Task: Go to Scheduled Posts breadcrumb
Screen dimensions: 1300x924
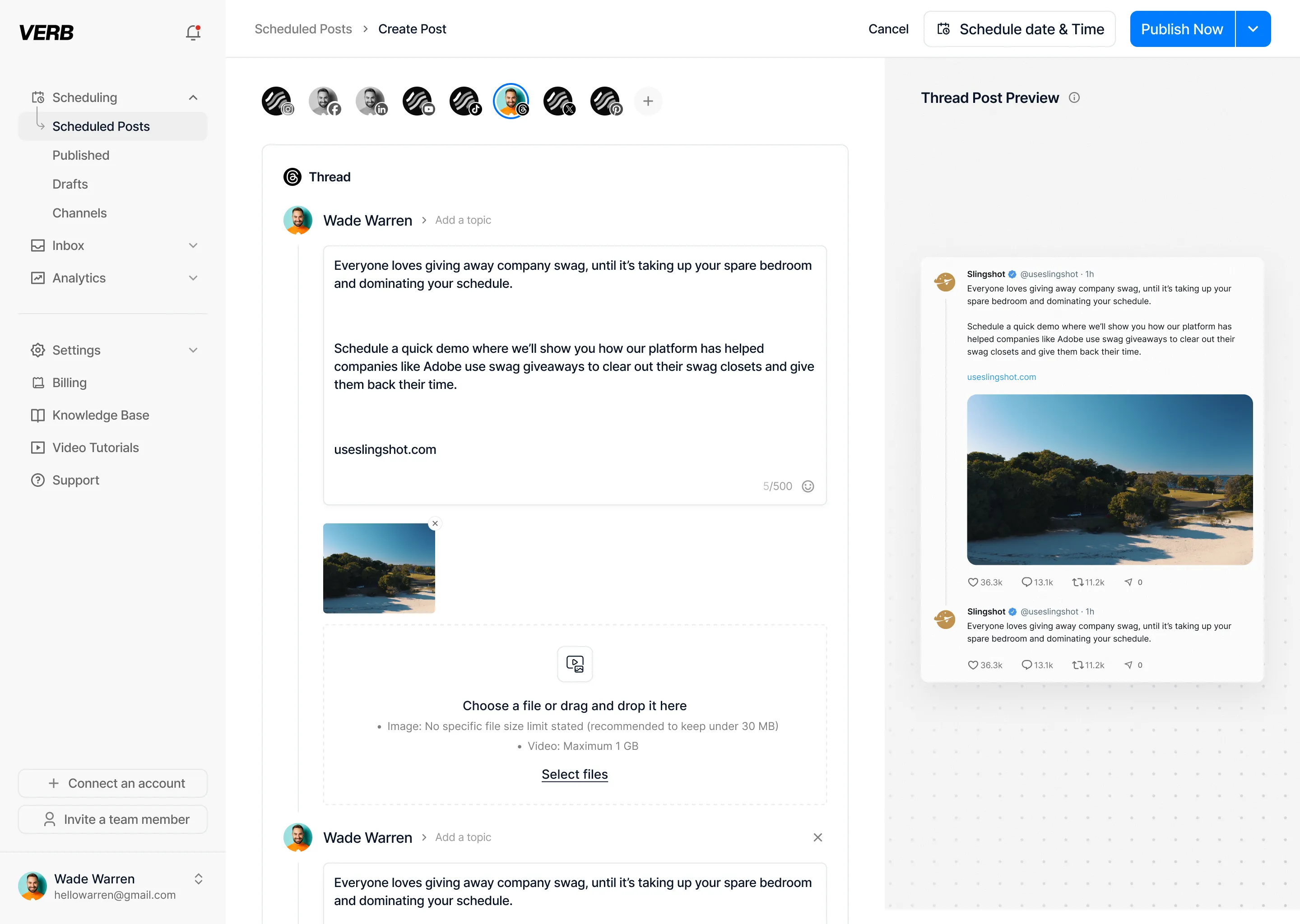Action: (303, 29)
